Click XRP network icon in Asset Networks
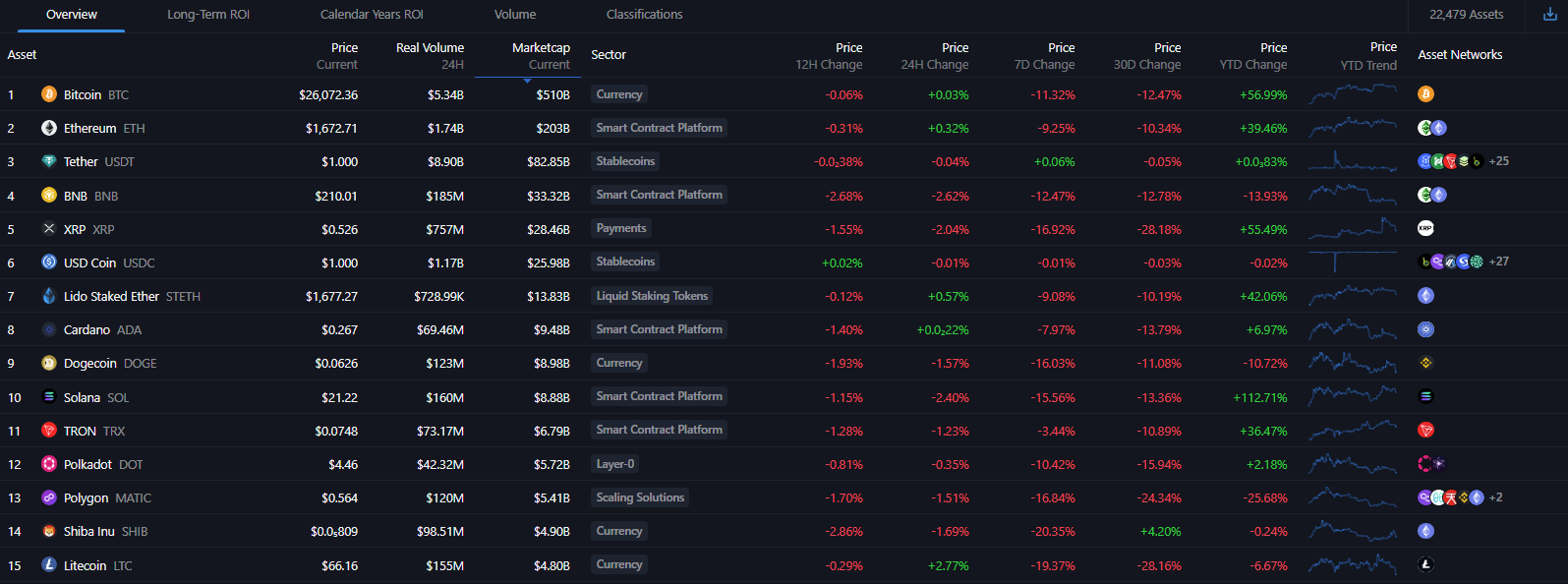The height and width of the screenshot is (584, 1568). [1425, 228]
